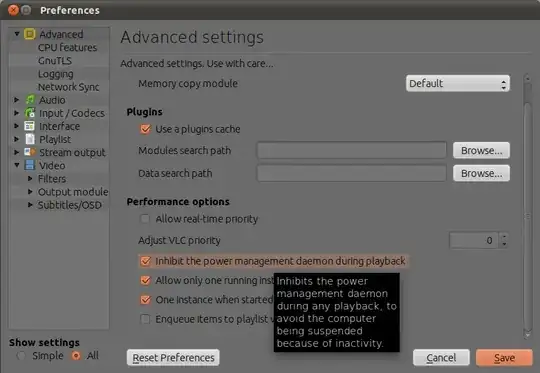Click the Cancel button
Image resolution: width=540 pixels, height=373 pixels.
(441, 358)
